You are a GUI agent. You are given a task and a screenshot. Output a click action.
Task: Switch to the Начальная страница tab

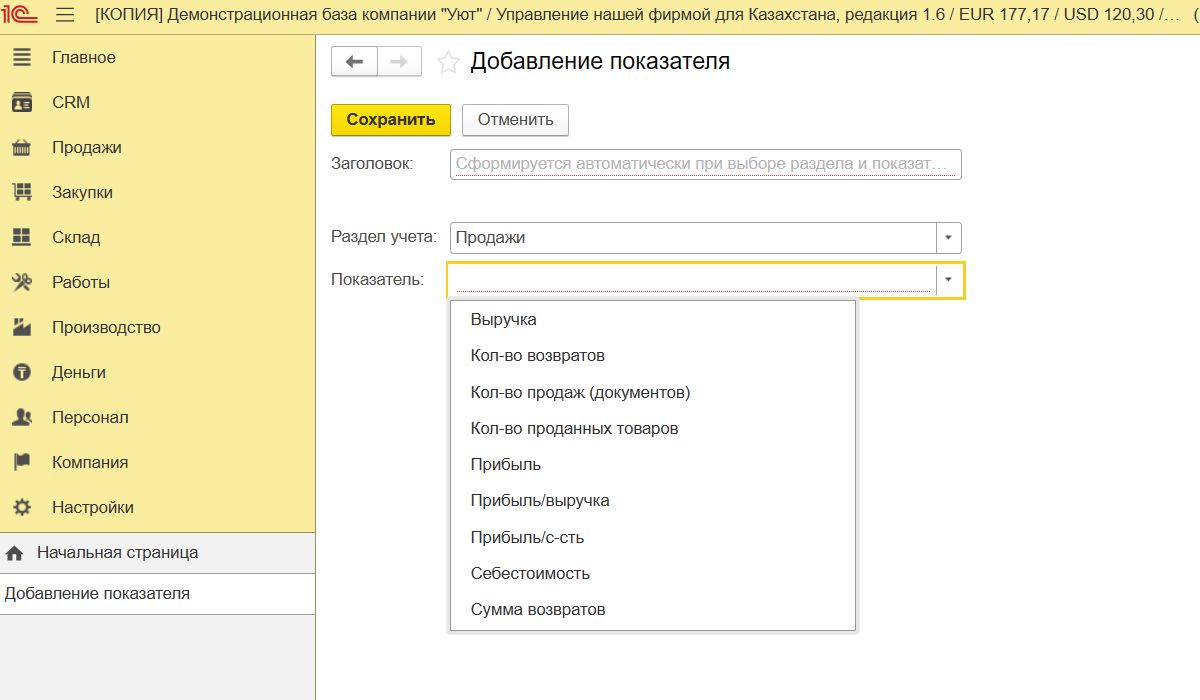117,553
